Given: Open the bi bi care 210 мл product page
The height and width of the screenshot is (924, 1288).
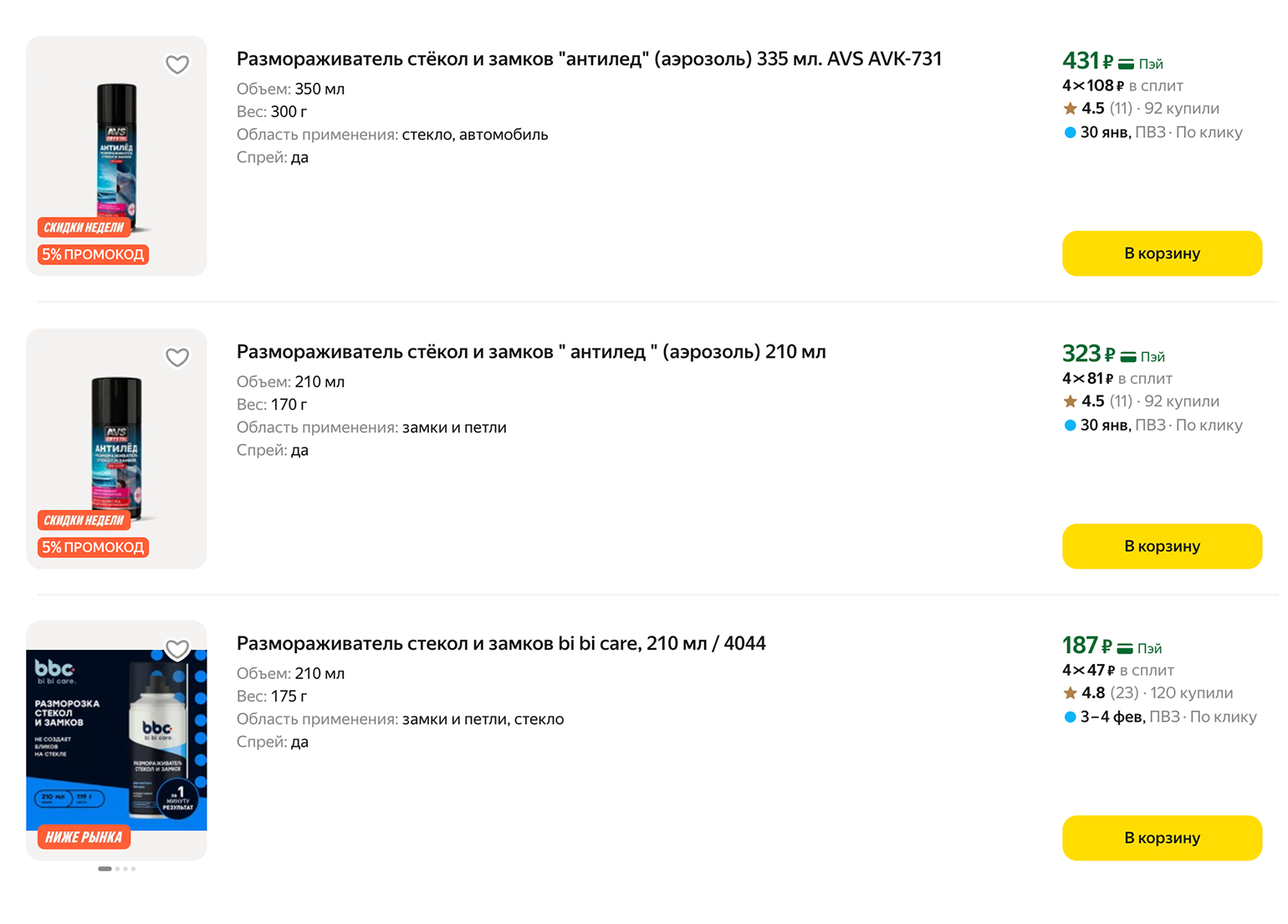Looking at the screenshot, I should [500, 643].
